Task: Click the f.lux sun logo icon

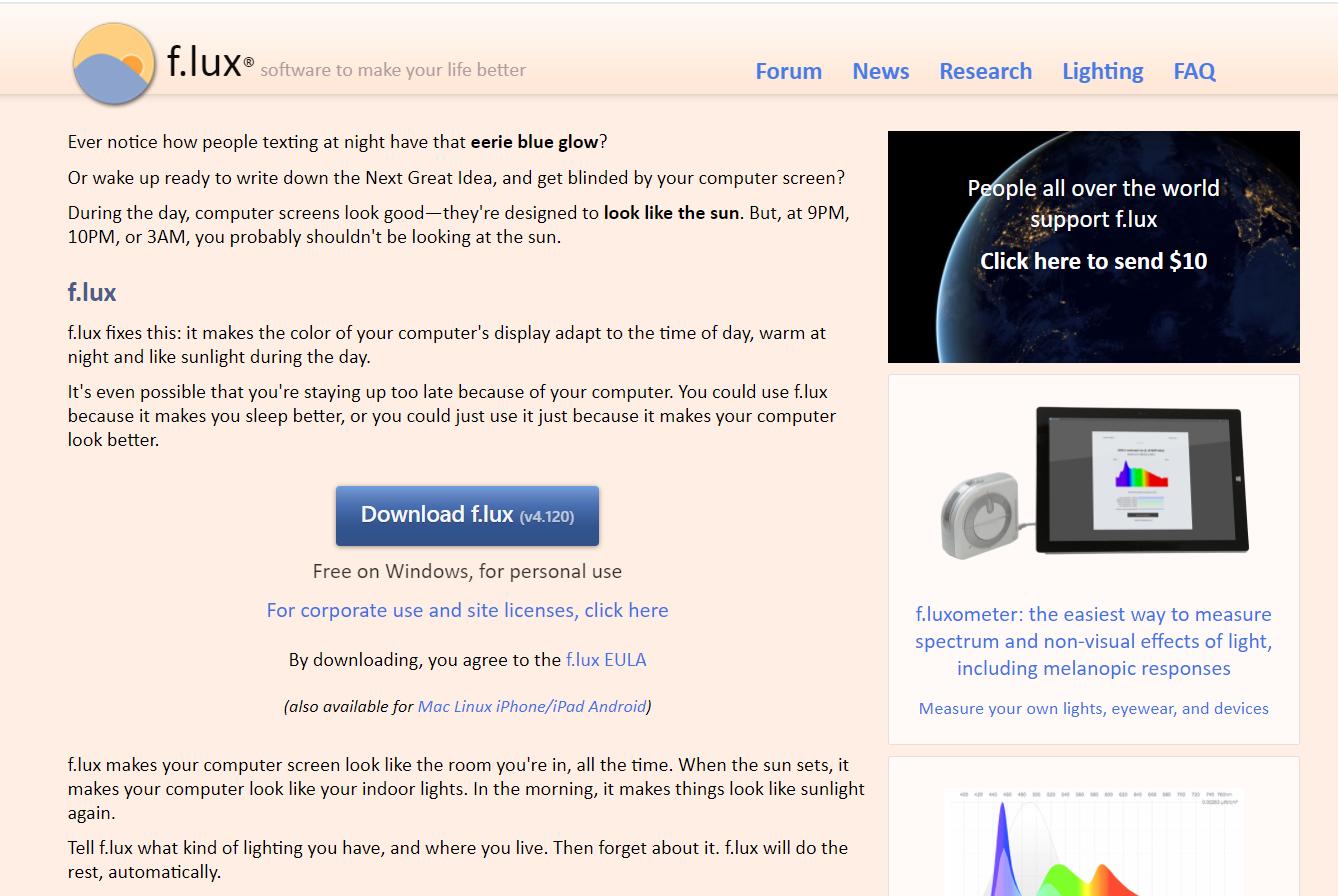Action: pos(113,63)
